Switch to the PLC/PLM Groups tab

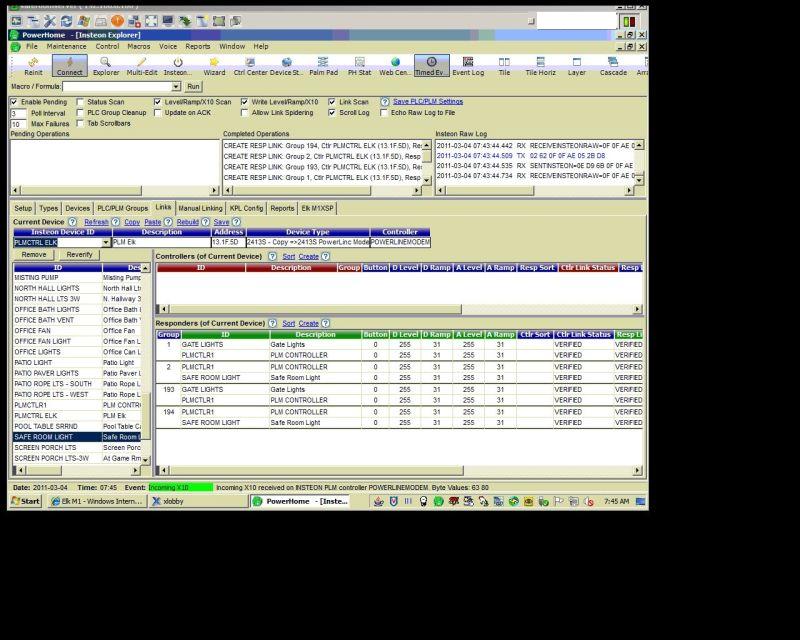point(122,208)
